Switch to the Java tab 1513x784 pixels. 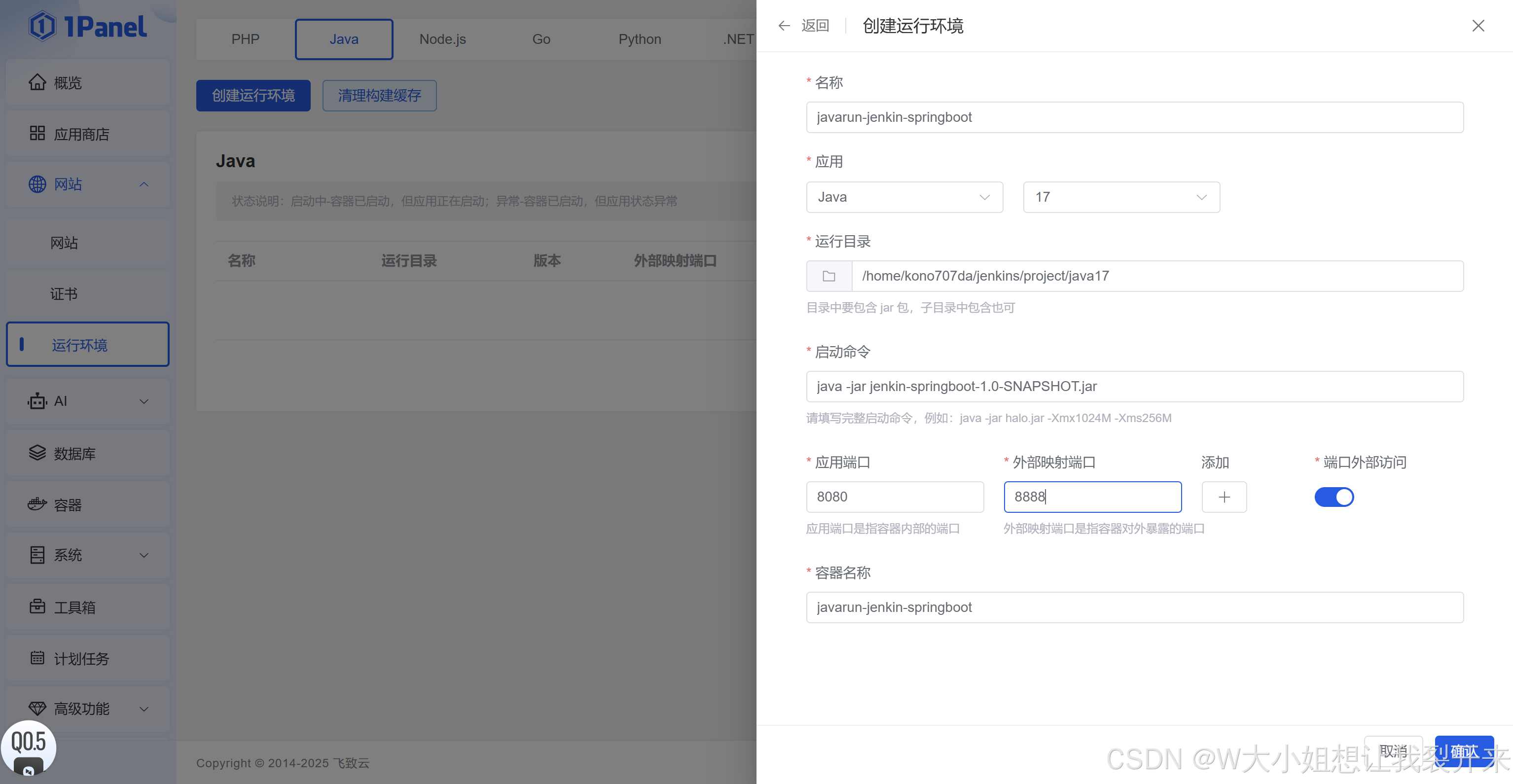click(x=344, y=39)
